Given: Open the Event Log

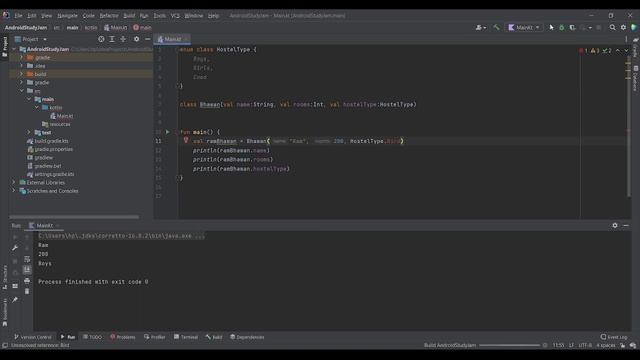Looking at the screenshot, I should 614,337.
